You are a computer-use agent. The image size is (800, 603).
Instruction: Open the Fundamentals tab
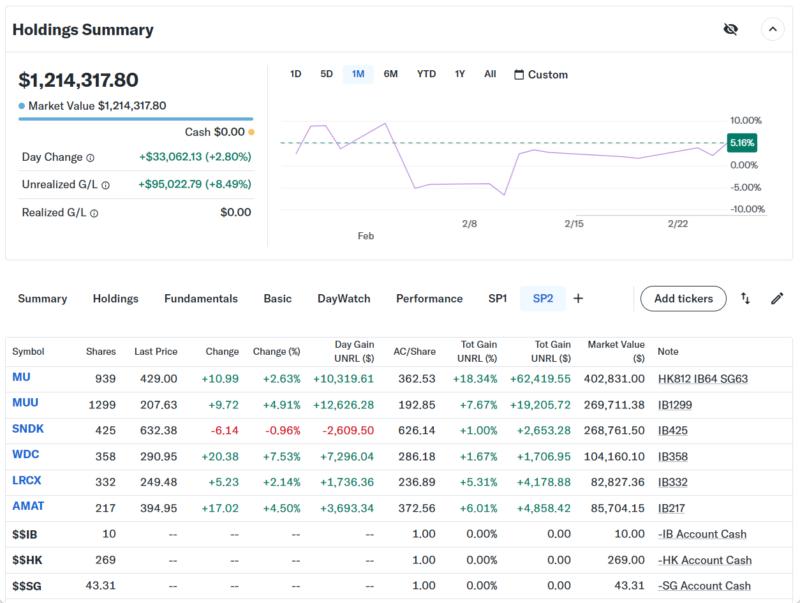201,298
